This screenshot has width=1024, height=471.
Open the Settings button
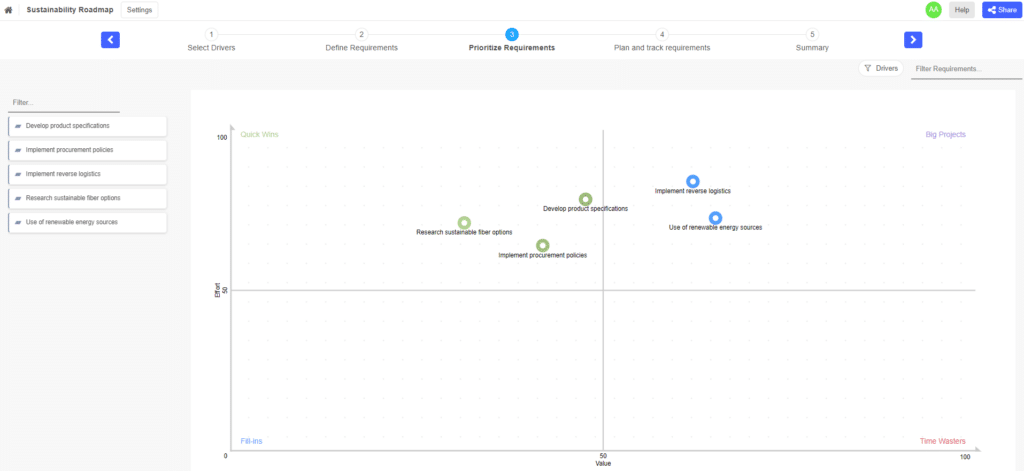point(139,10)
